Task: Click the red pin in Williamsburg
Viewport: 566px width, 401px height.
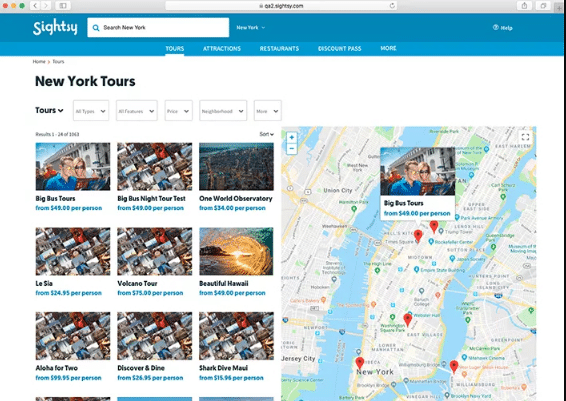Action: point(454,366)
